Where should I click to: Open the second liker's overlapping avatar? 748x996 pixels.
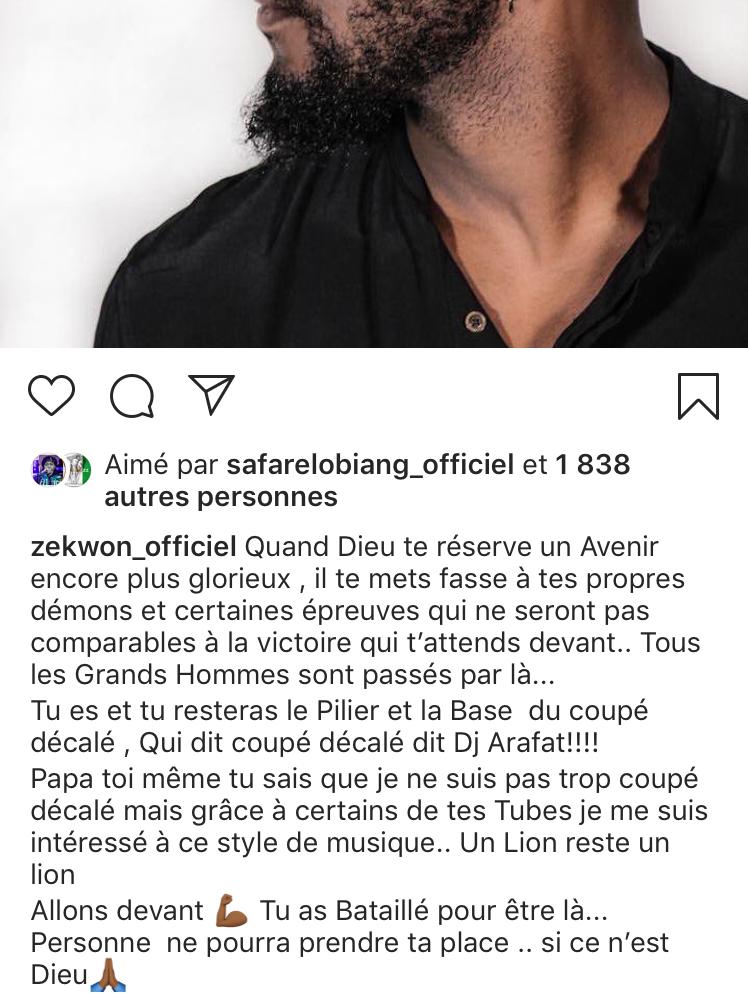click(77, 470)
